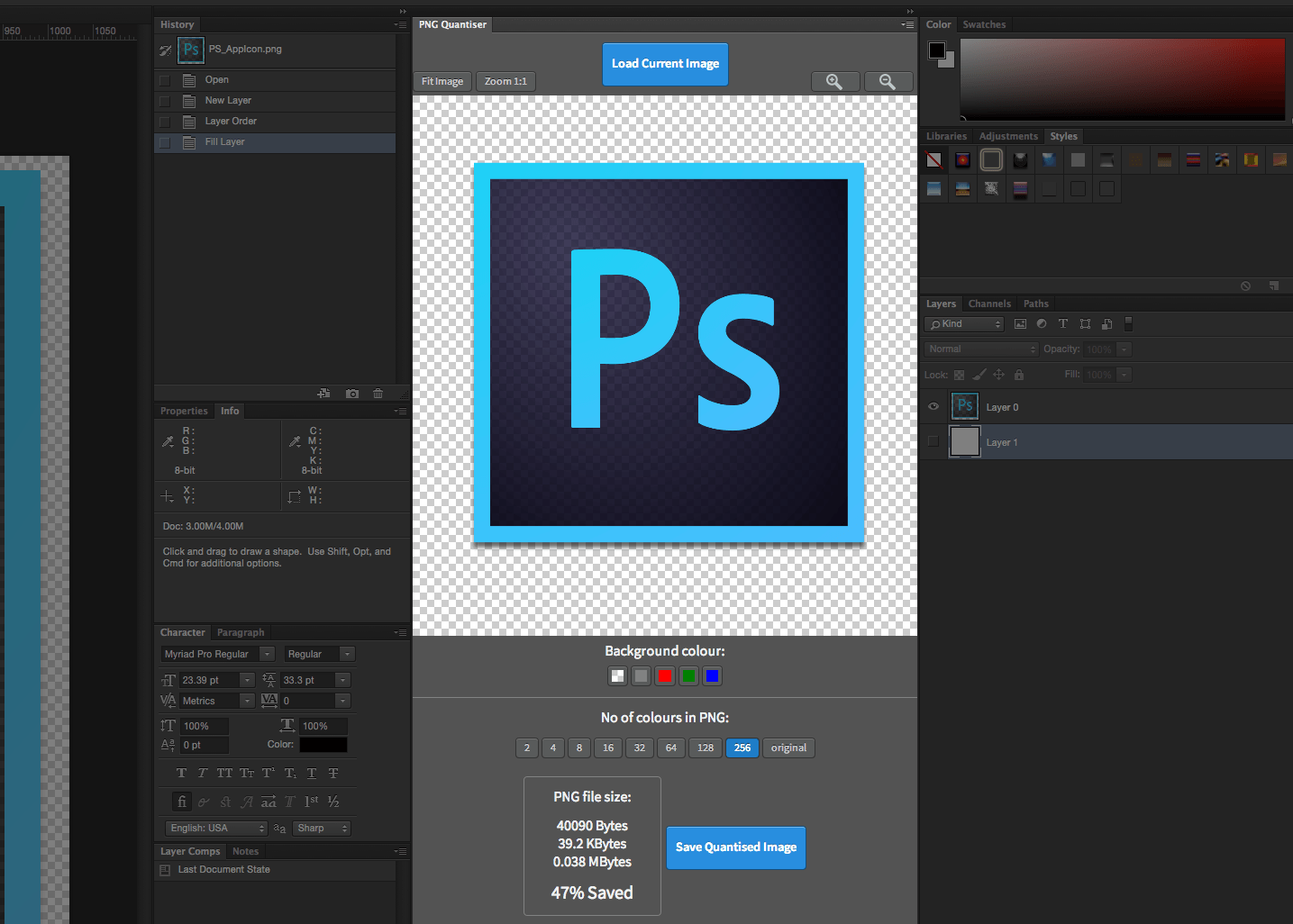Lock layer position with move icon

pos(998,375)
